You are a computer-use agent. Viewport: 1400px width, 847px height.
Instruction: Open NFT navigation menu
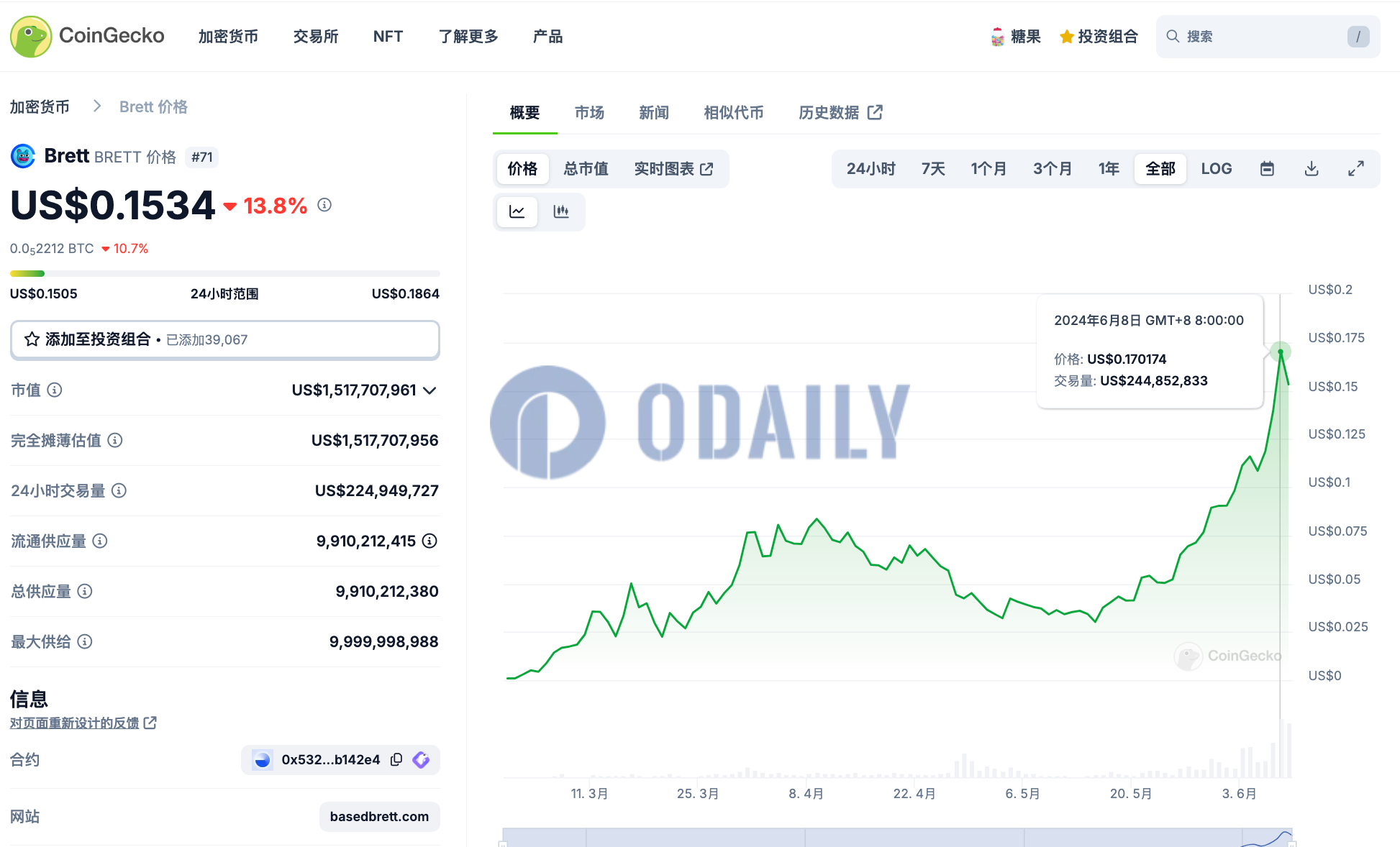388,37
